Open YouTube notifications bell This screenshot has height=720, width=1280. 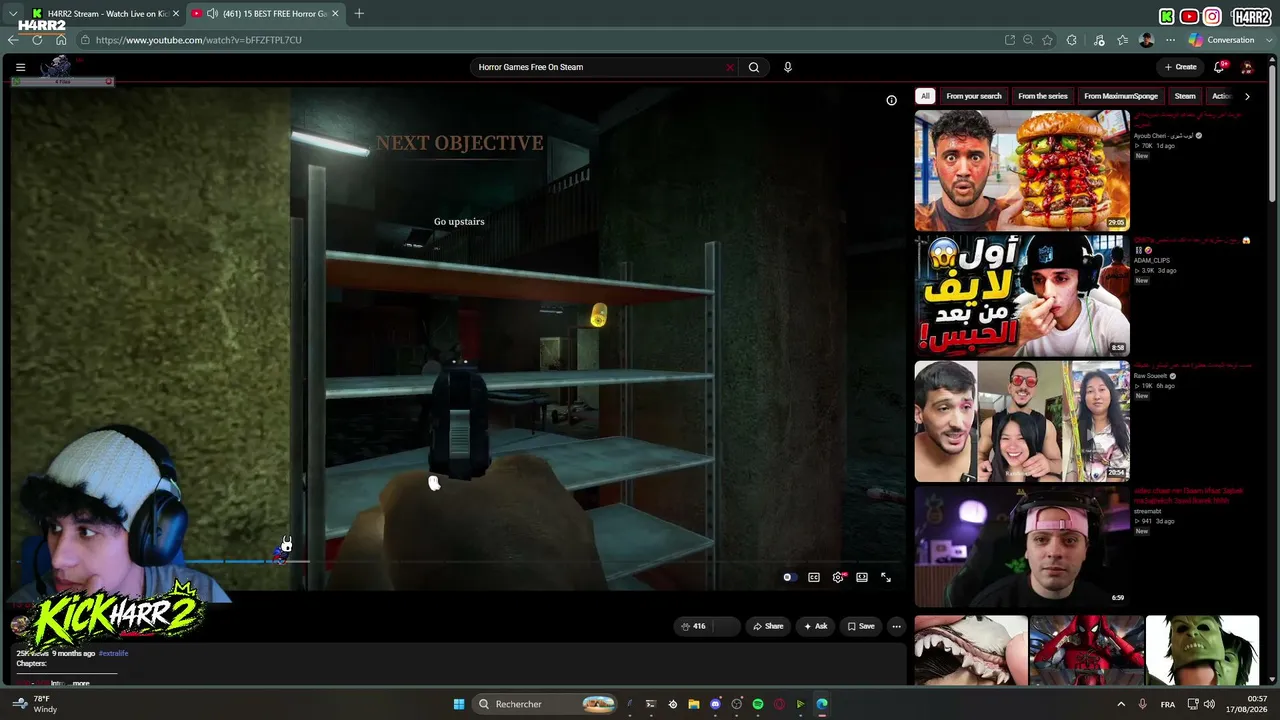click(1219, 67)
